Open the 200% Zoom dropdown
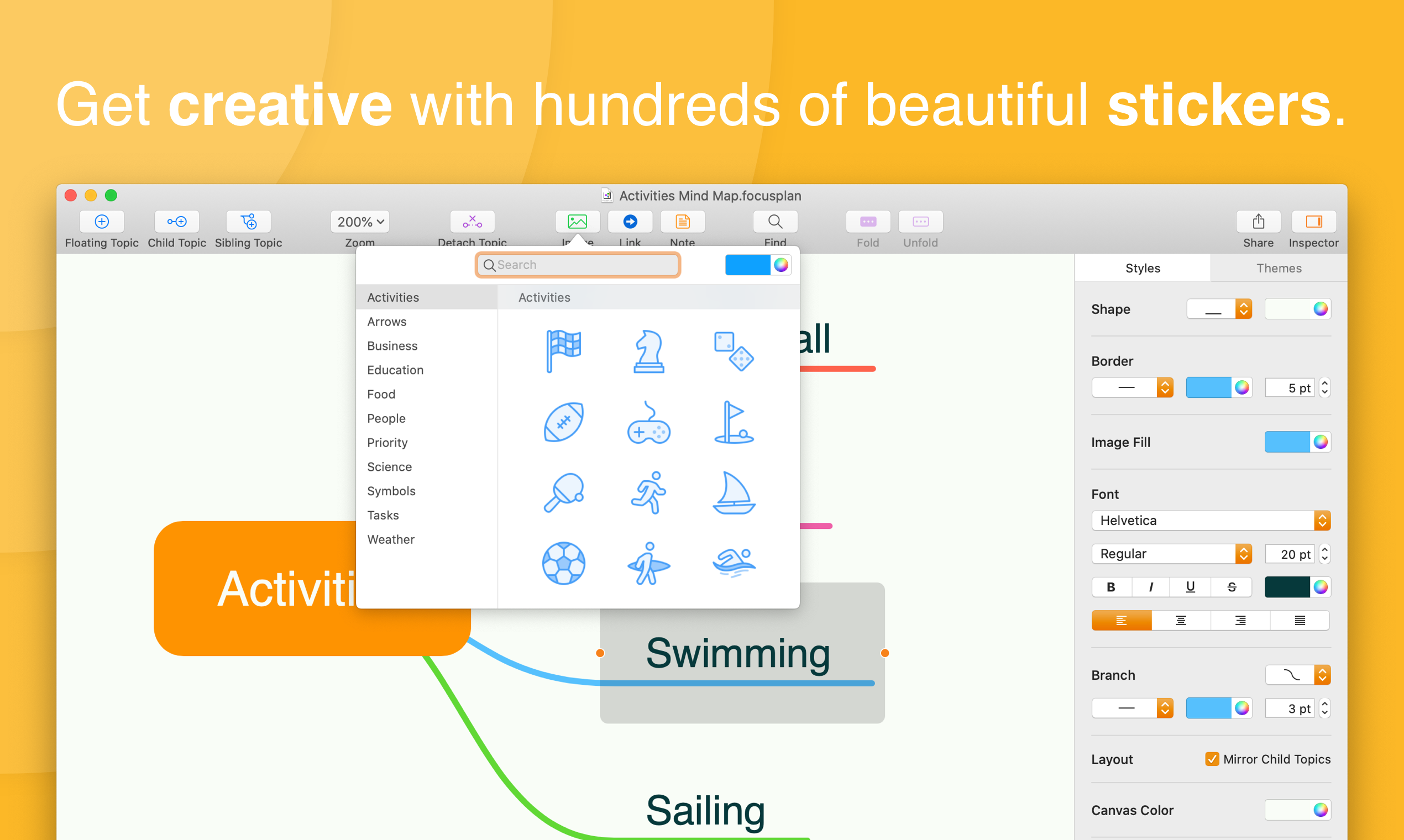The image size is (1404, 840). (360, 221)
